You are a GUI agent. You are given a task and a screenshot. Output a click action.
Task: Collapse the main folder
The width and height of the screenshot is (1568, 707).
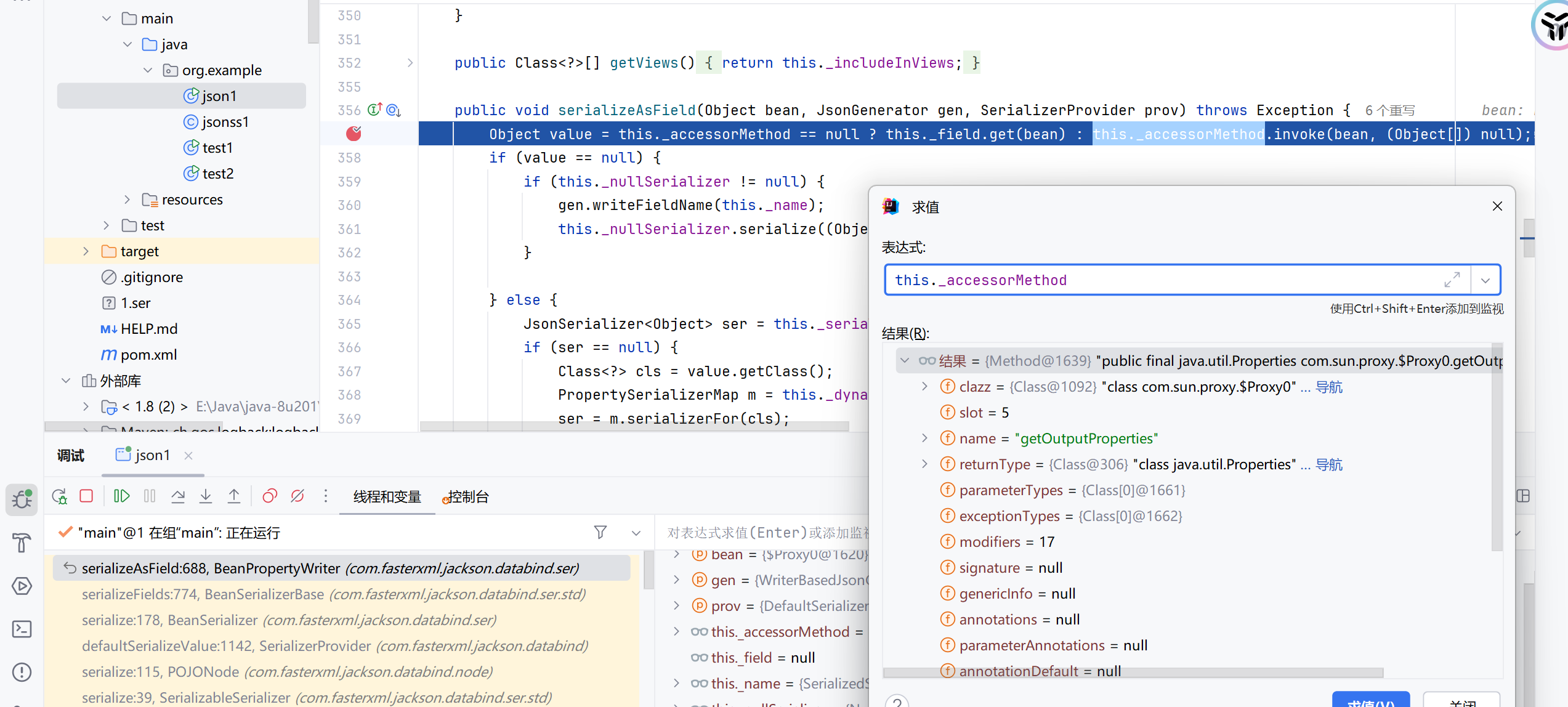107,18
